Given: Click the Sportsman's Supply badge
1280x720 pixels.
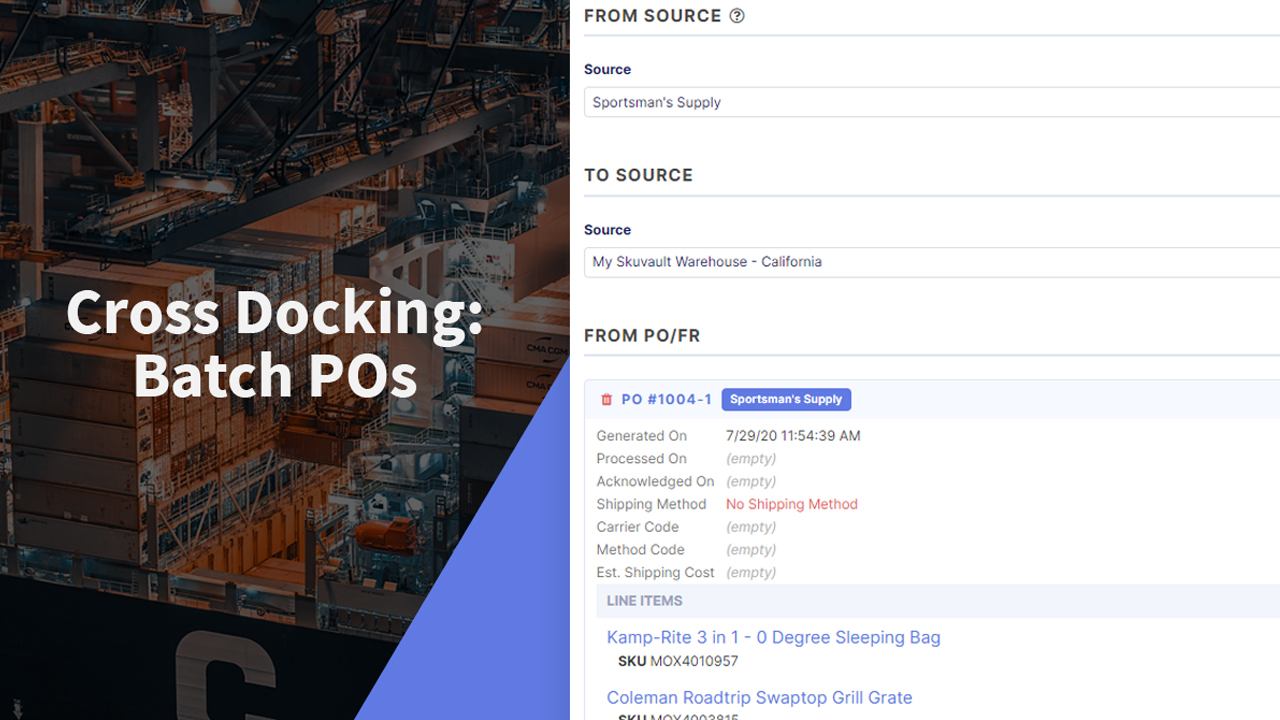Looking at the screenshot, I should point(786,400).
